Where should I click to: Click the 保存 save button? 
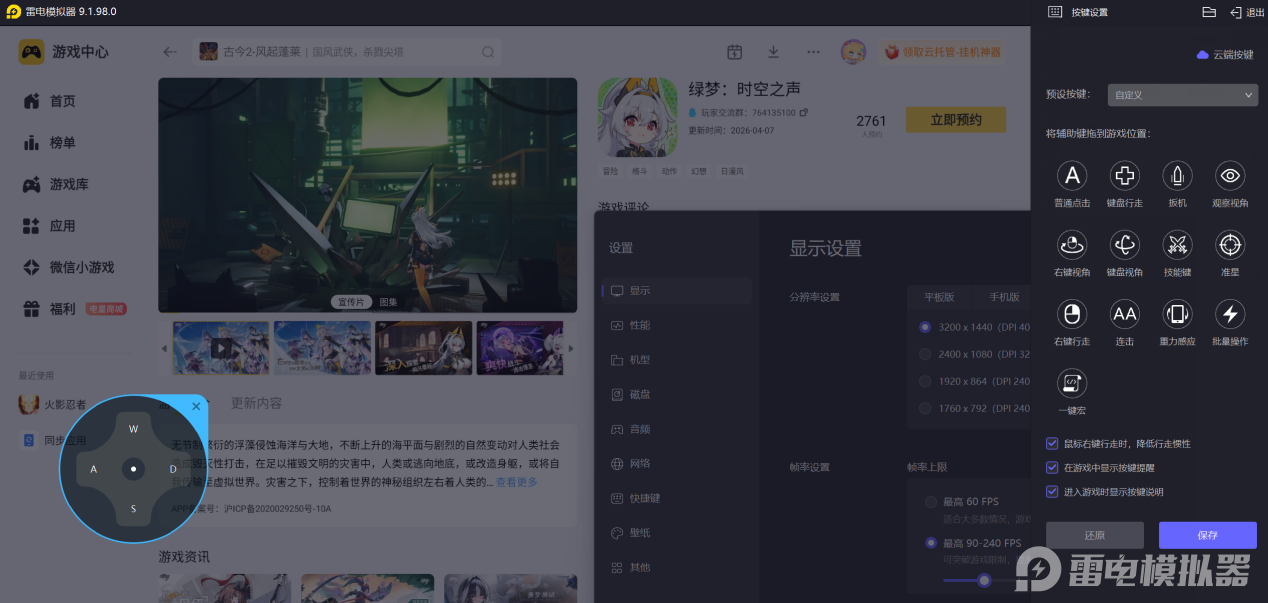pos(1208,535)
